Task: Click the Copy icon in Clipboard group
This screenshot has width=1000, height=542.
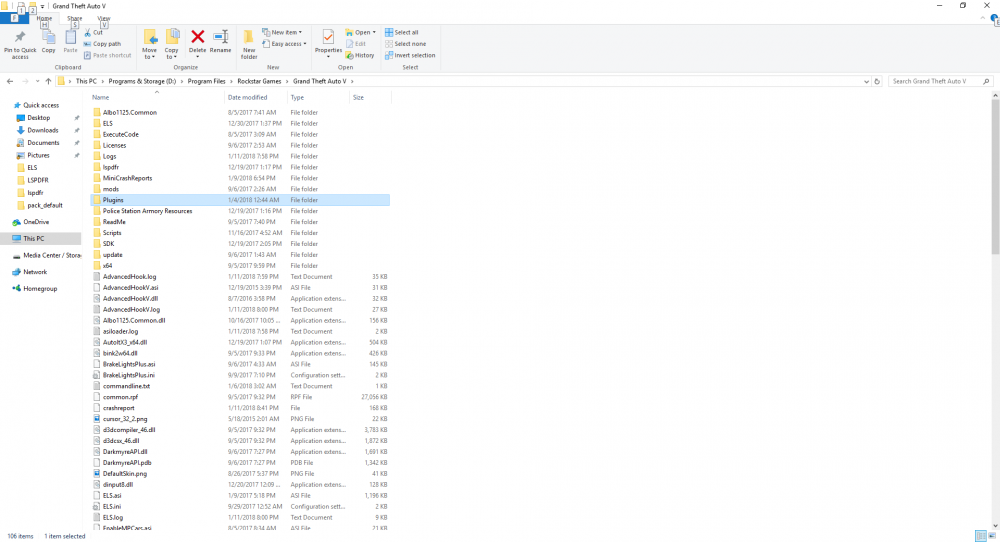Action: 48,37
